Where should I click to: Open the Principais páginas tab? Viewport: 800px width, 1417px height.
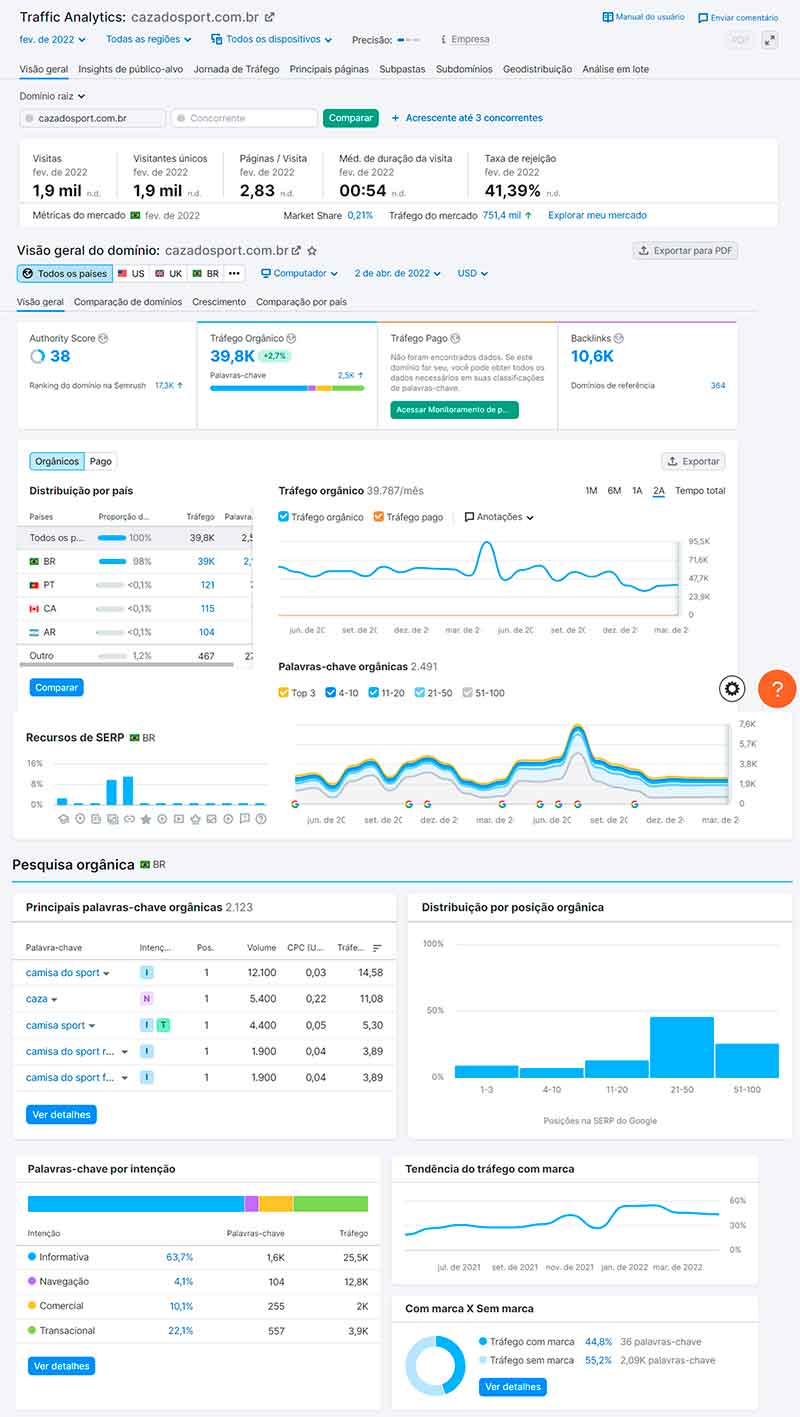(x=329, y=69)
